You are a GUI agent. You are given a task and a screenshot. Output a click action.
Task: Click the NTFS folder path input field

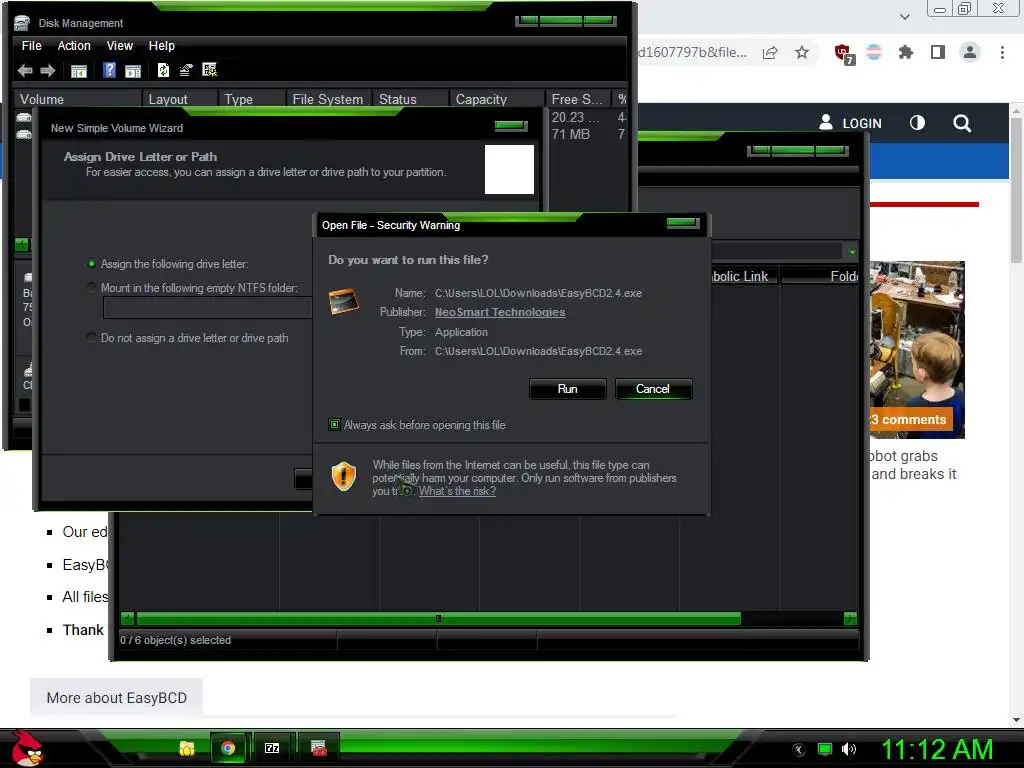click(x=208, y=308)
